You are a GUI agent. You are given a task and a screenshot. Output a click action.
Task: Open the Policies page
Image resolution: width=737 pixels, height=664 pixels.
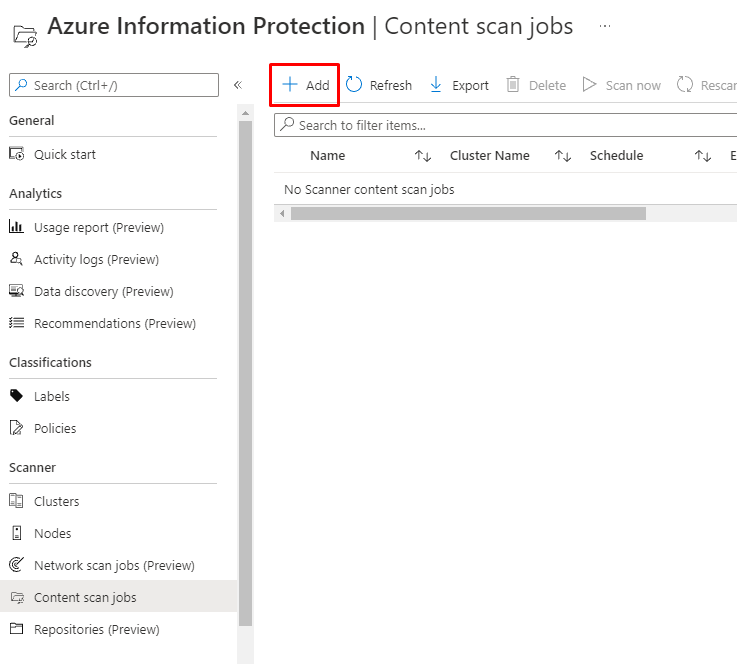click(x=55, y=428)
